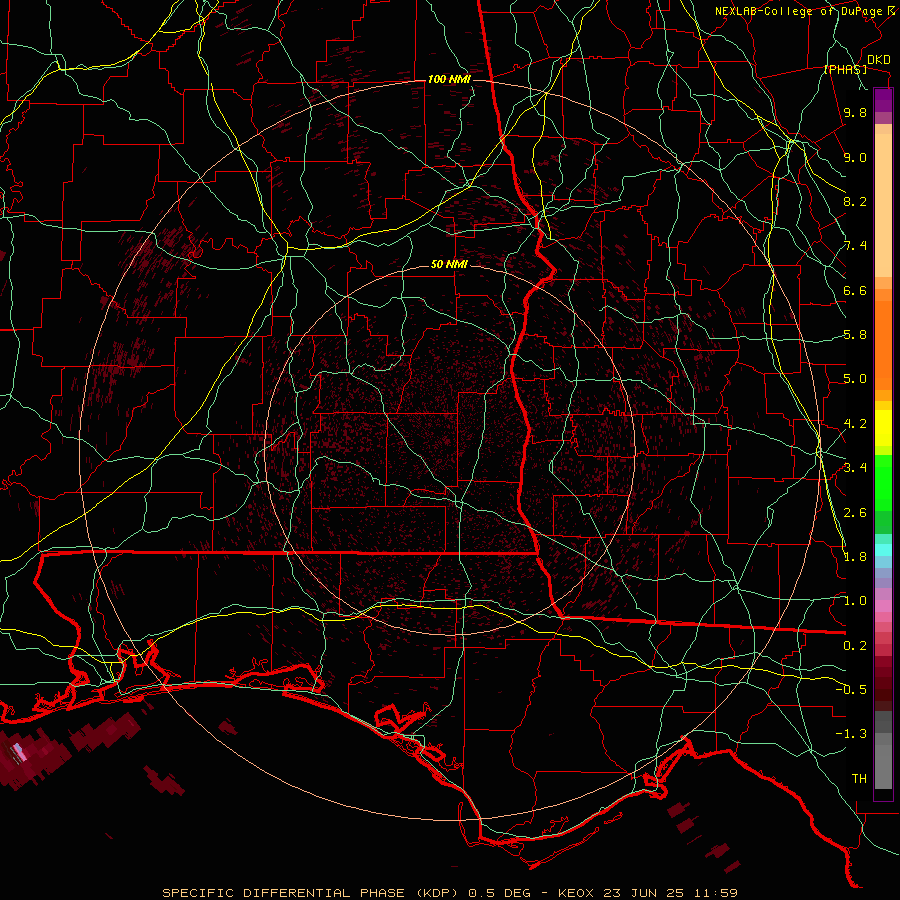Click the Specific Differential Phase caption at bottom

[x=449, y=893]
